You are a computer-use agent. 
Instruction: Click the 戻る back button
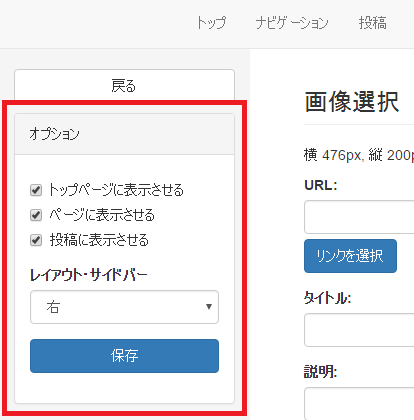[x=124, y=85]
